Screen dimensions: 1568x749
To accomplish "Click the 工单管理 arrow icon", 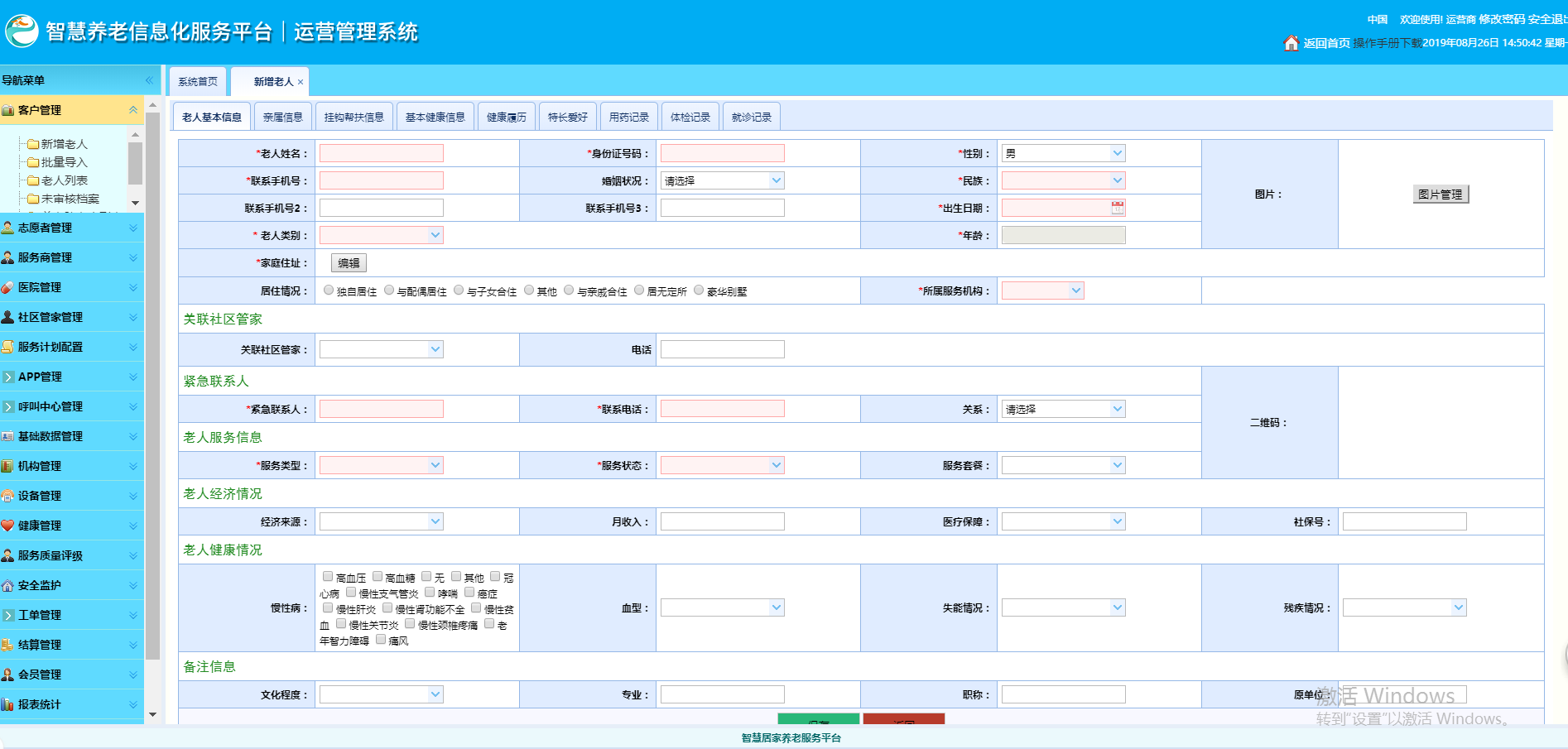I will pyautogui.click(x=8, y=615).
